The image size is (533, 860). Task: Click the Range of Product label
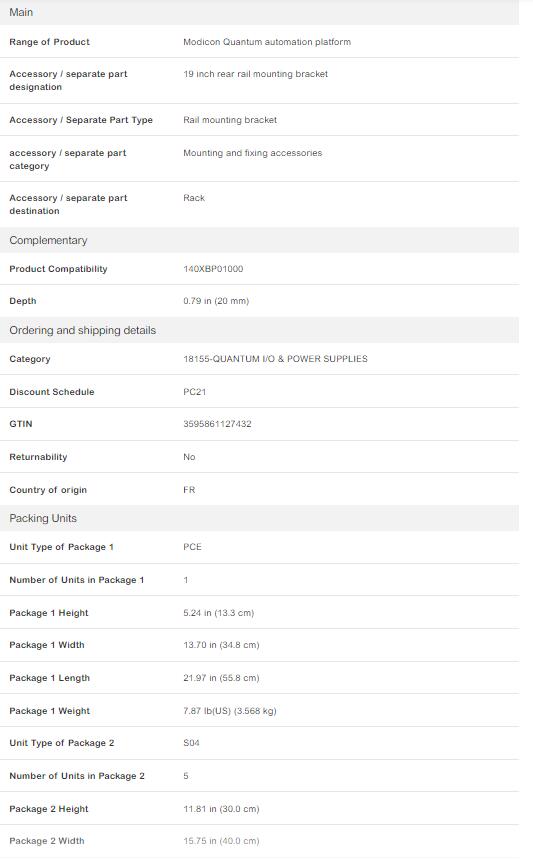click(49, 42)
